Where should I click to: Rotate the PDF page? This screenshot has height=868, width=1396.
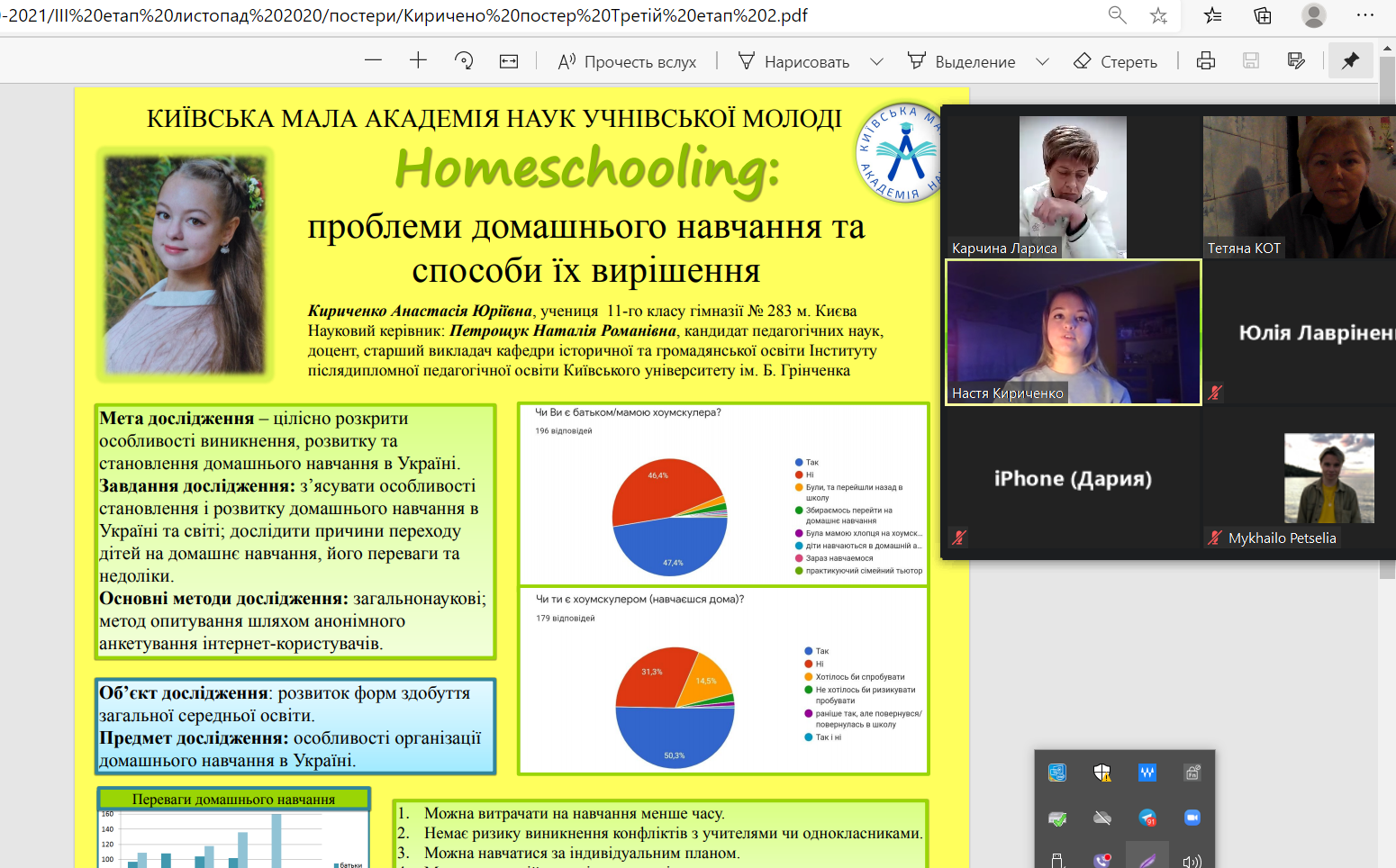pyautogui.click(x=464, y=60)
